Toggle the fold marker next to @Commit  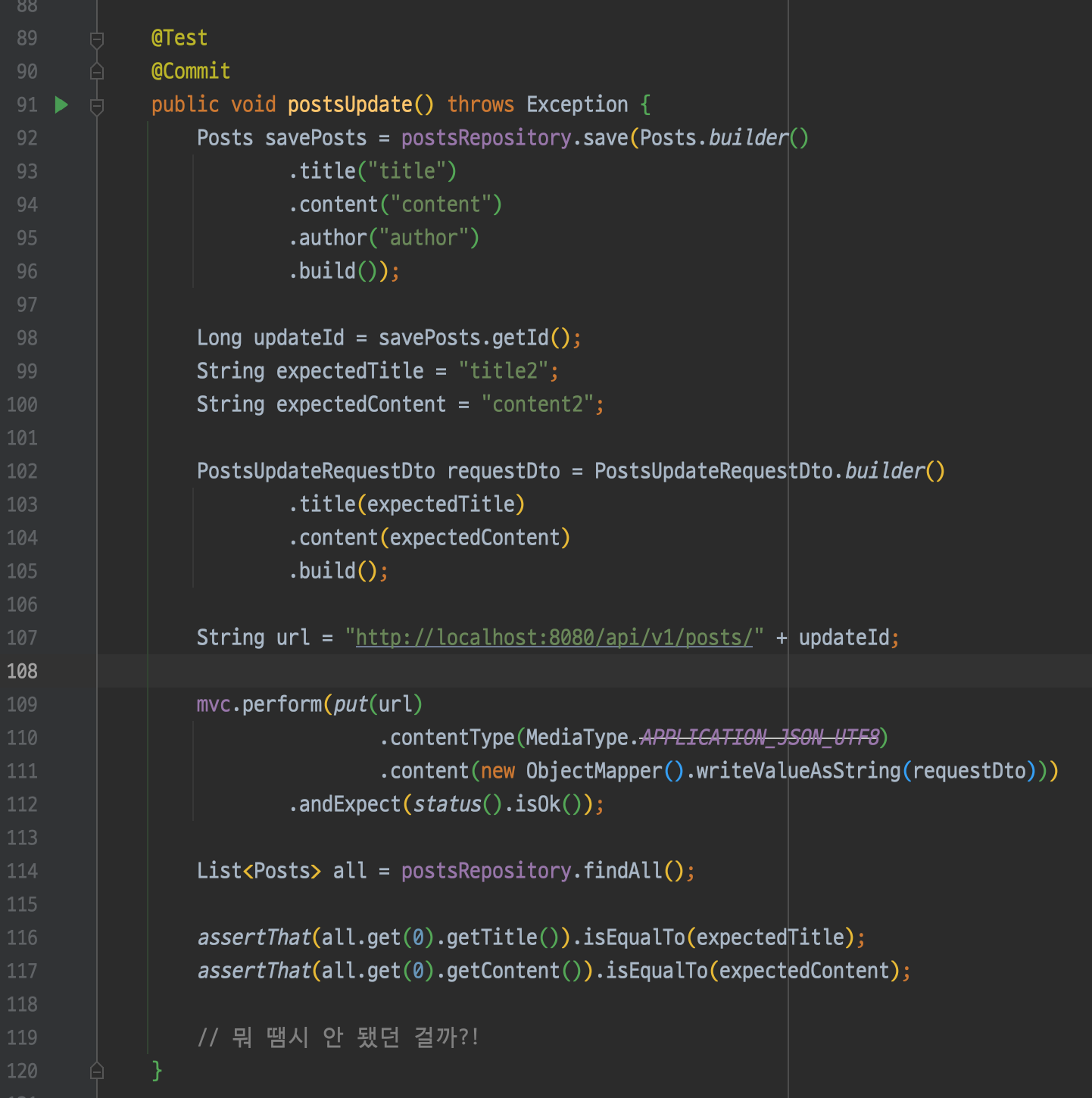click(97, 72)
